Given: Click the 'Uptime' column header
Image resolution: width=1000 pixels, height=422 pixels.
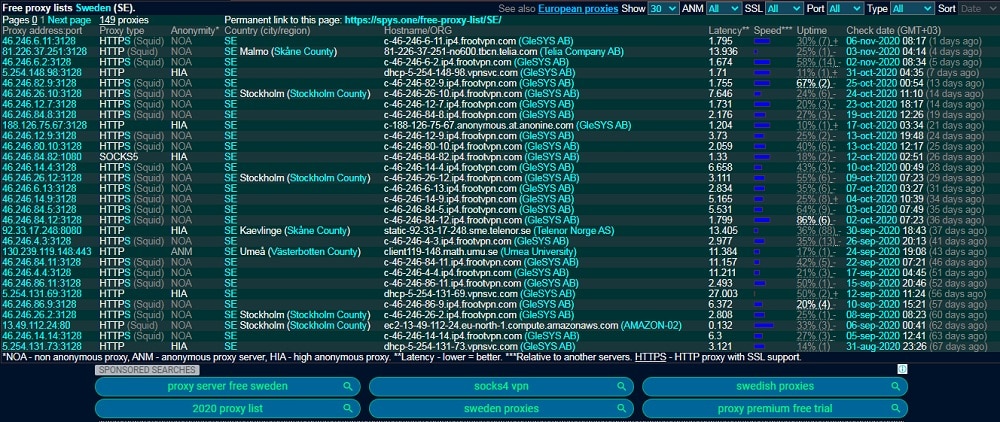Looking at the screenshot, I should [812, 31].
